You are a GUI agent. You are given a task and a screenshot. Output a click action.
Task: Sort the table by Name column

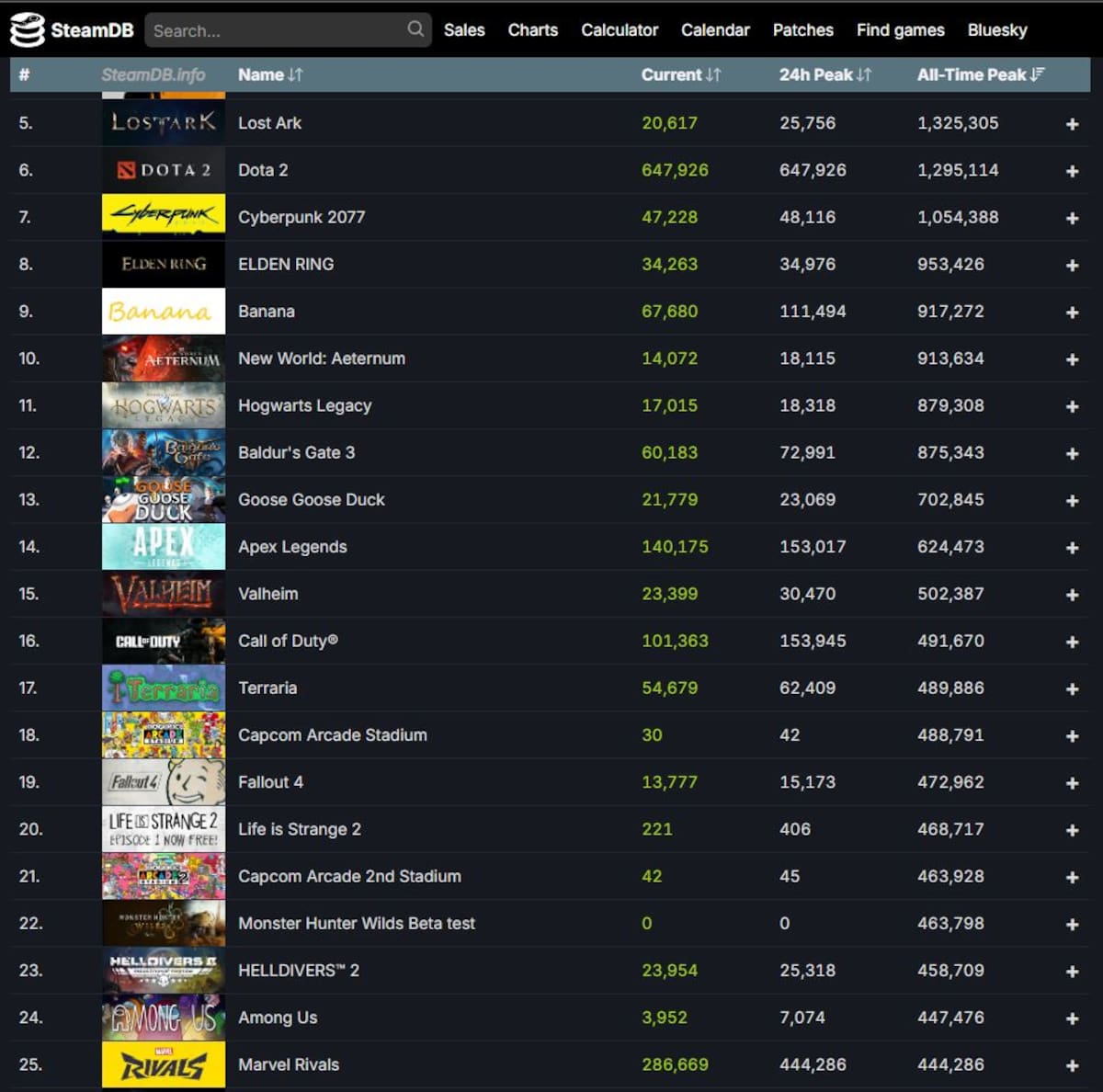coord(270,74)
